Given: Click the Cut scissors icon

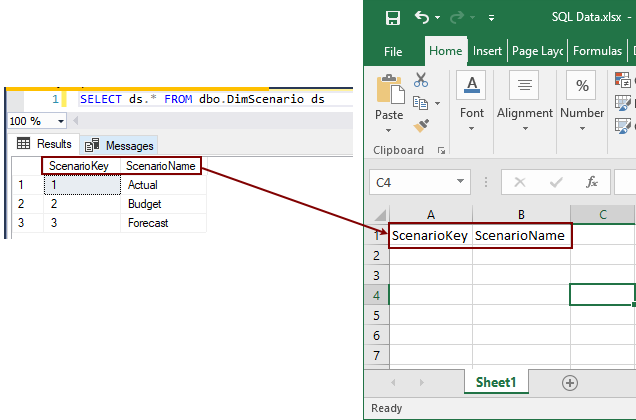Looking at the screenshot, I should pyautogui.click(x=421, y=80).
